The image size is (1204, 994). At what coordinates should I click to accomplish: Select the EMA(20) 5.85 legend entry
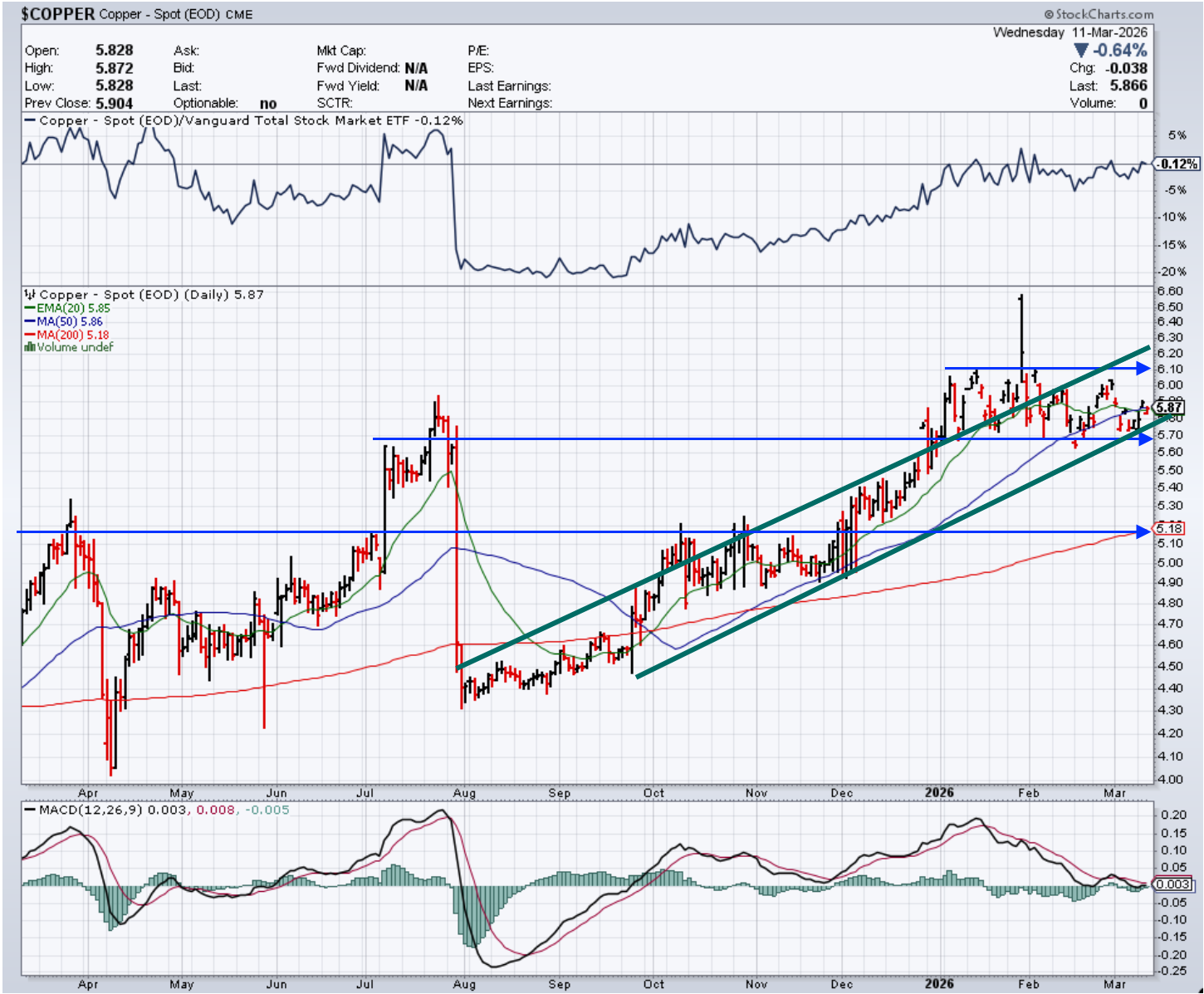pyautogui.click(x=72, y=308)
